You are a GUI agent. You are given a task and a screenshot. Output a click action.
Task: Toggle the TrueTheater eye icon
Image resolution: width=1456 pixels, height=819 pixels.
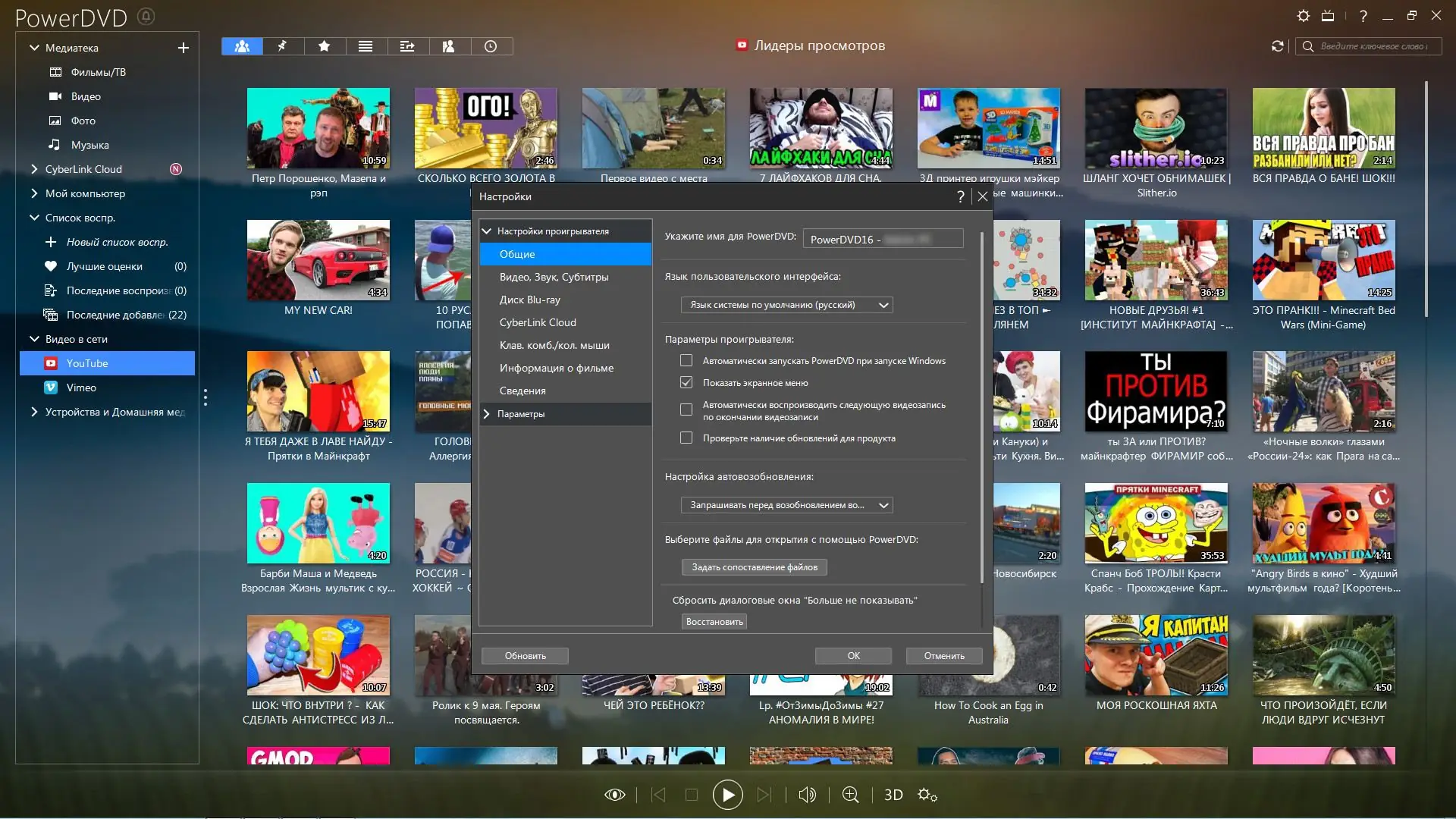614,795
